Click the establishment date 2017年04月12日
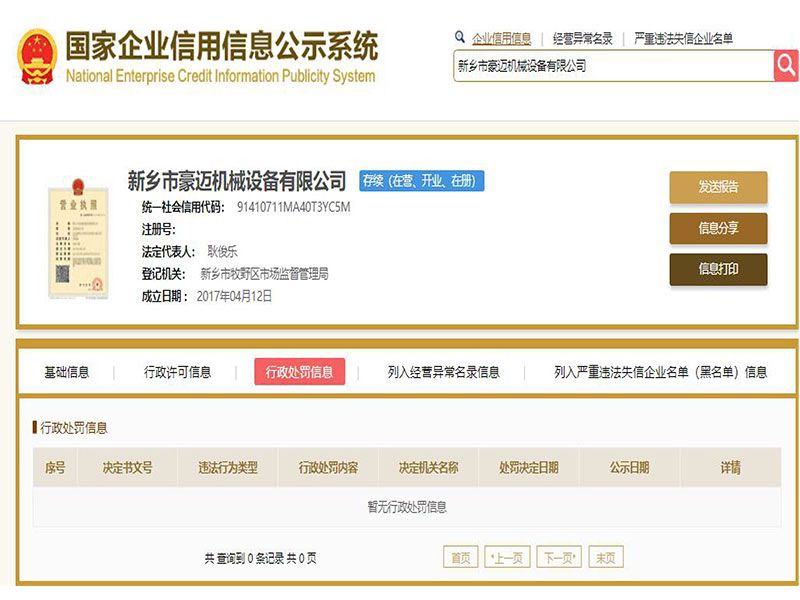 pos(234,296)
